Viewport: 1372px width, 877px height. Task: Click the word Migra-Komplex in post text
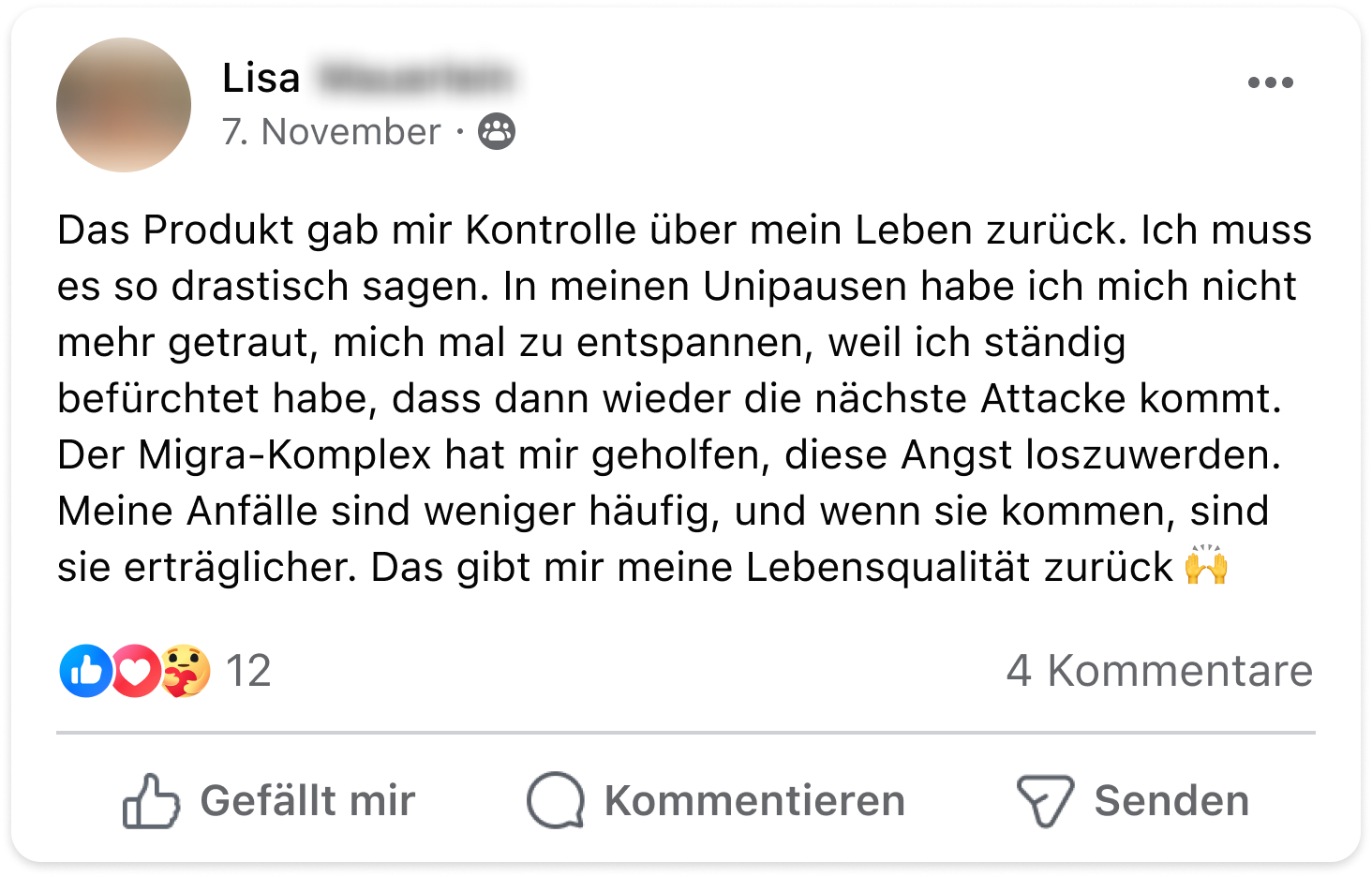pyautogui.click(x=285, y=455)
